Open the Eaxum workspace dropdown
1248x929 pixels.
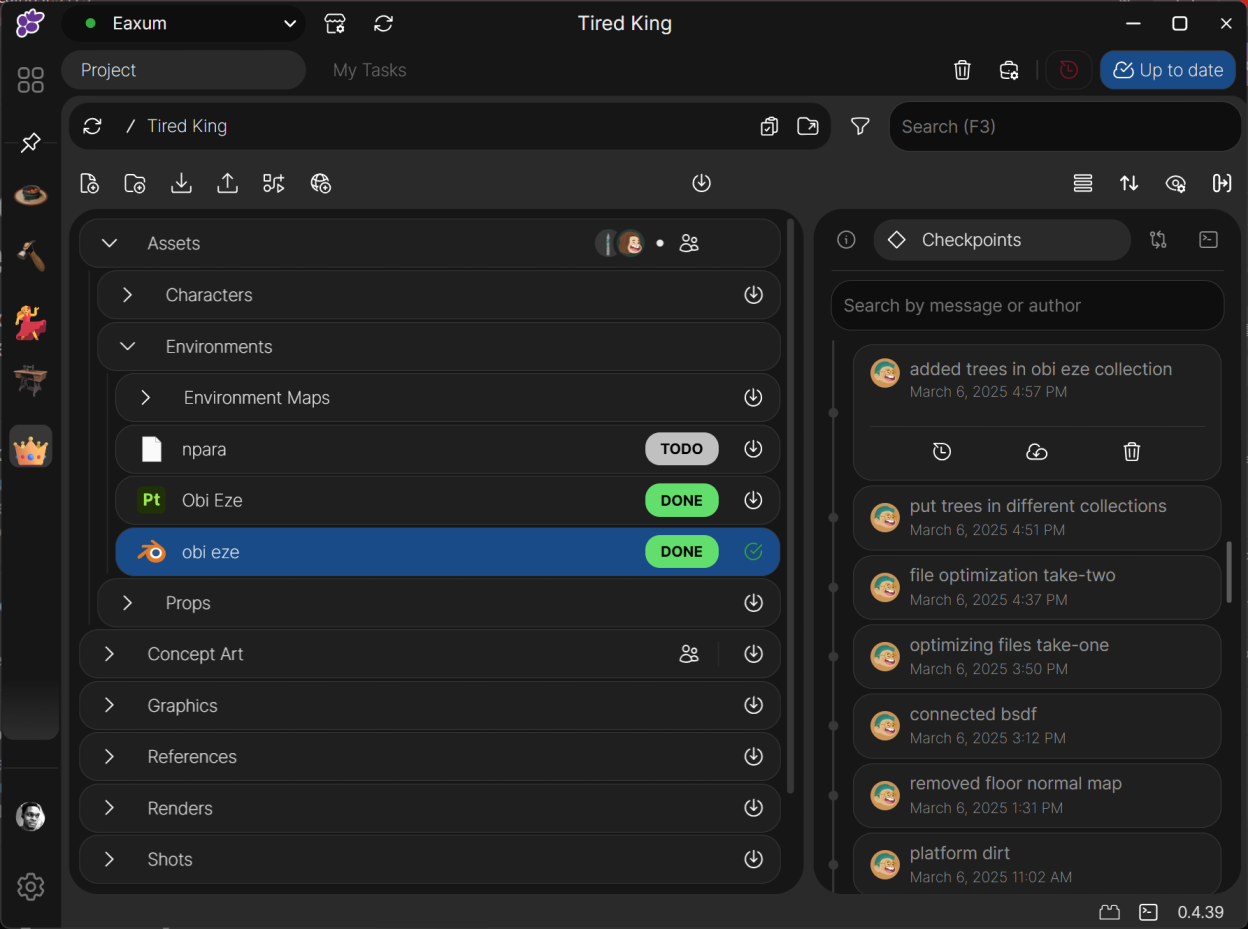point(183,23)
